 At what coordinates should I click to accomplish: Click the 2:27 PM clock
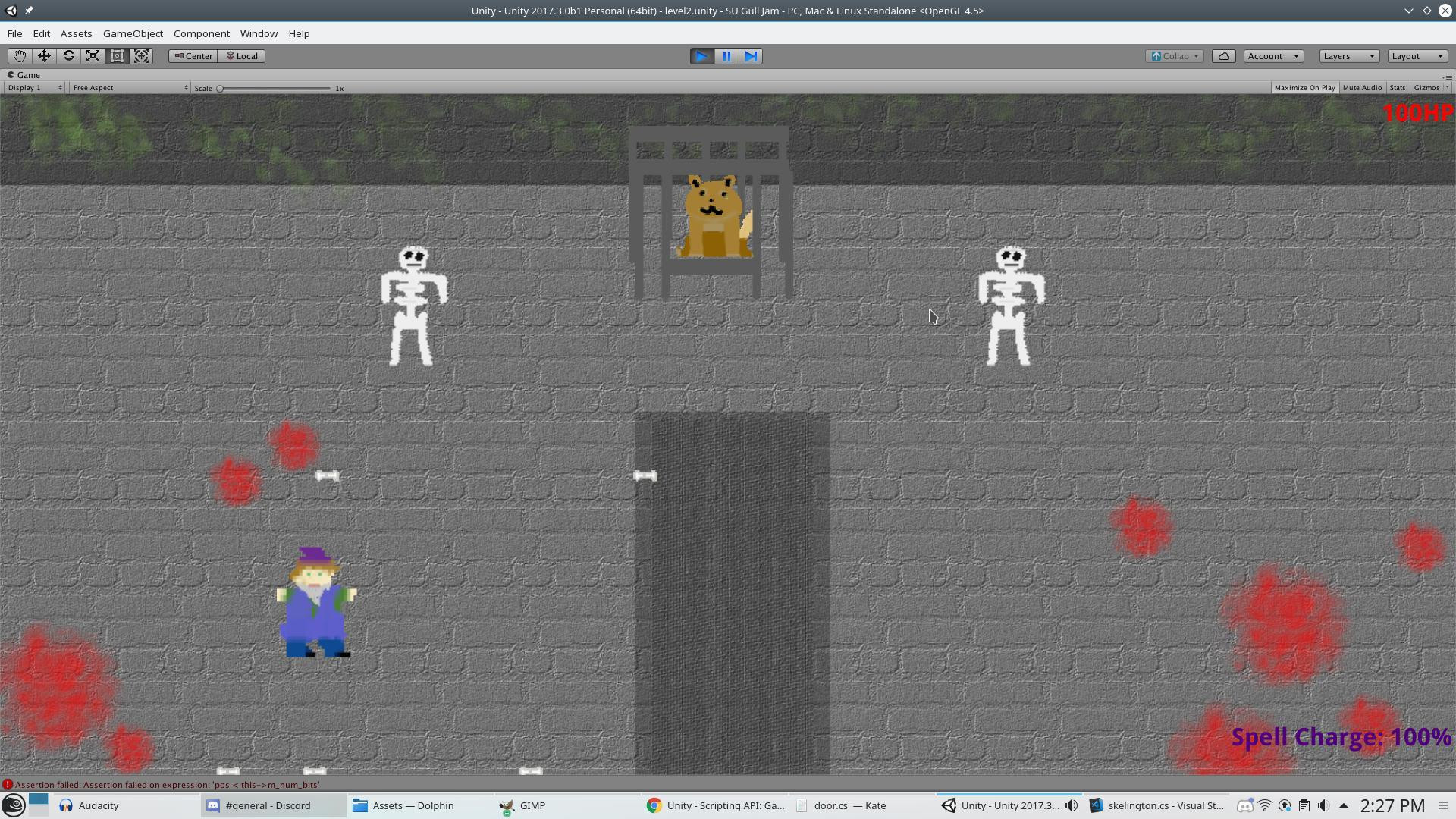click(x=1393, y=805)
